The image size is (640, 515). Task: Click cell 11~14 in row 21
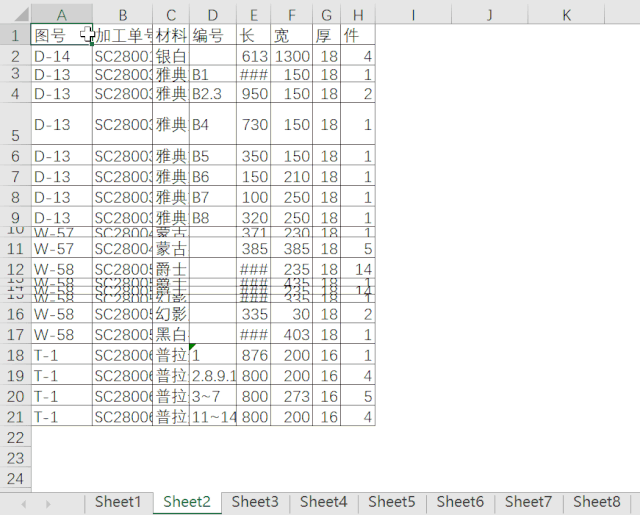pyautogui.click(x=213, y=417)
